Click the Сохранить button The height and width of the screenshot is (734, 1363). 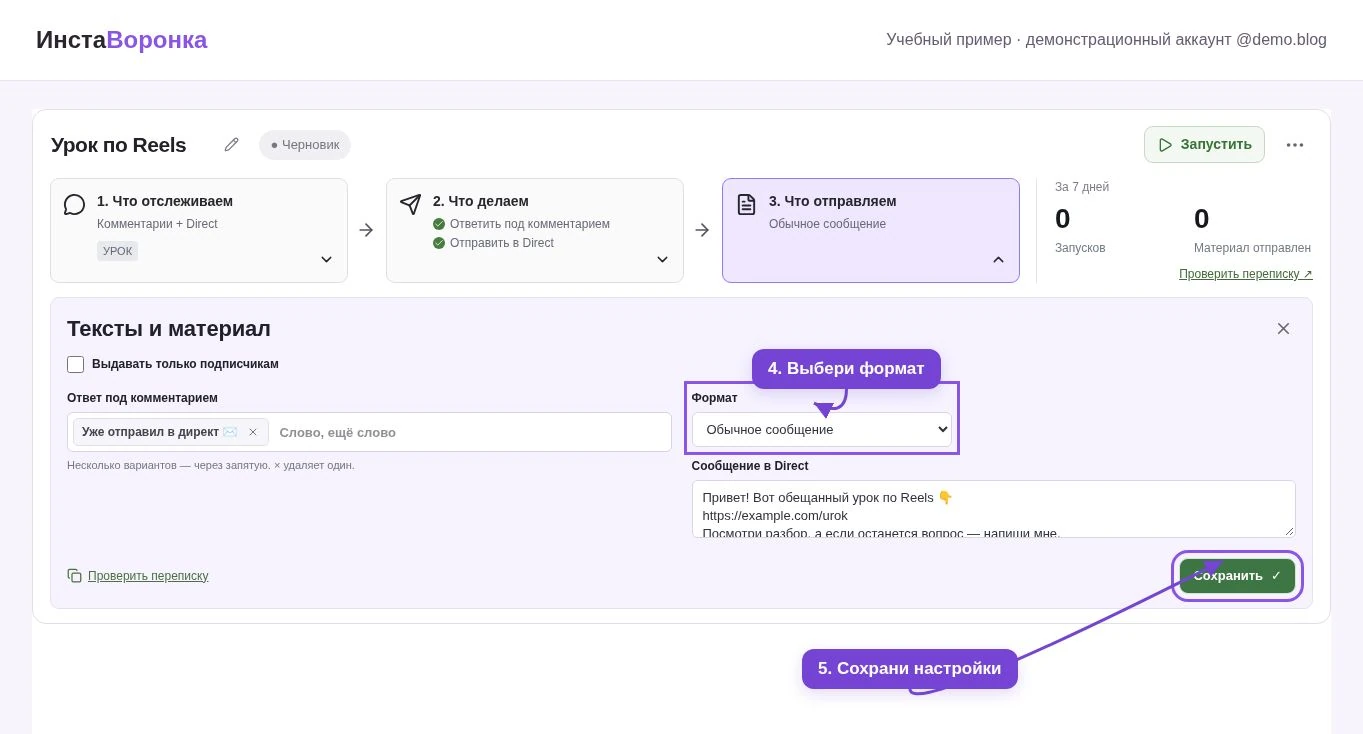pyautogui.click(x=1237, y=576)
